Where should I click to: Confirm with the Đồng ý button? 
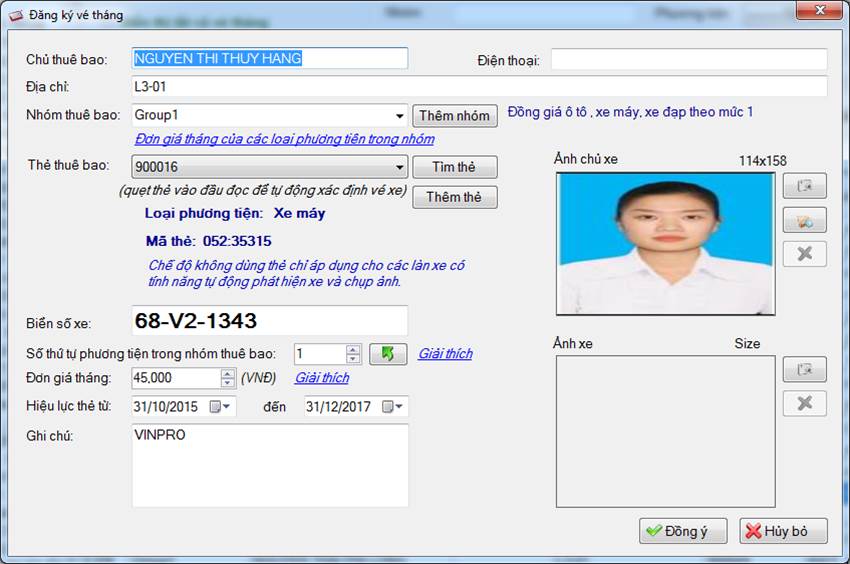click(682, 531)
